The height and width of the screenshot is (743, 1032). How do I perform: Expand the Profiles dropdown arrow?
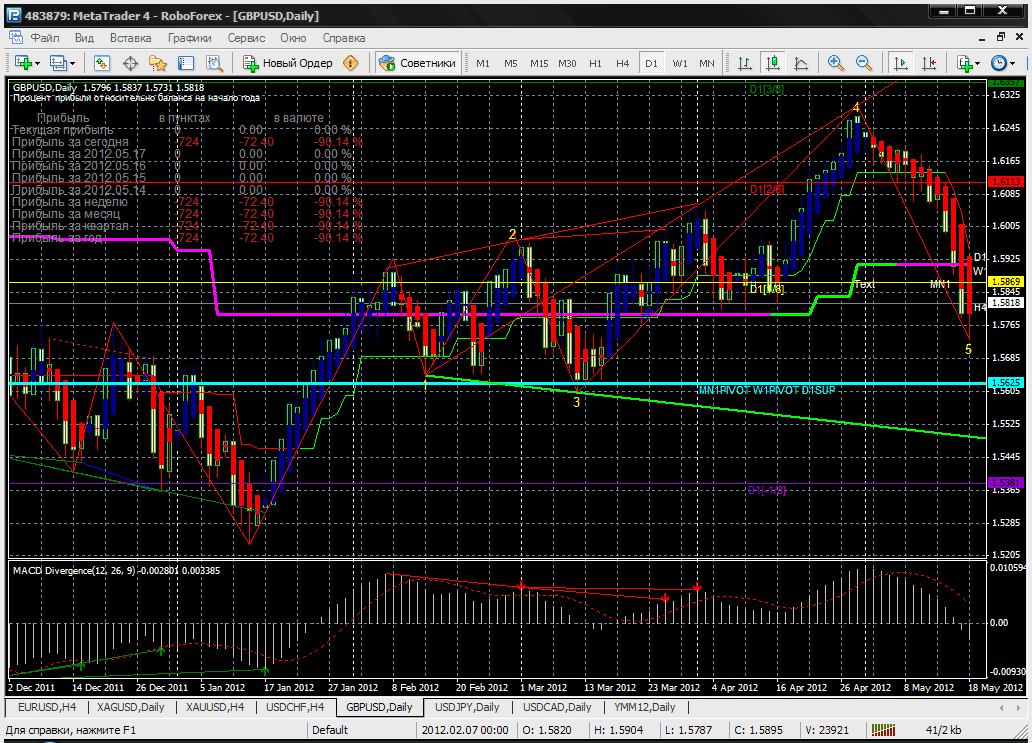(72, 64)
